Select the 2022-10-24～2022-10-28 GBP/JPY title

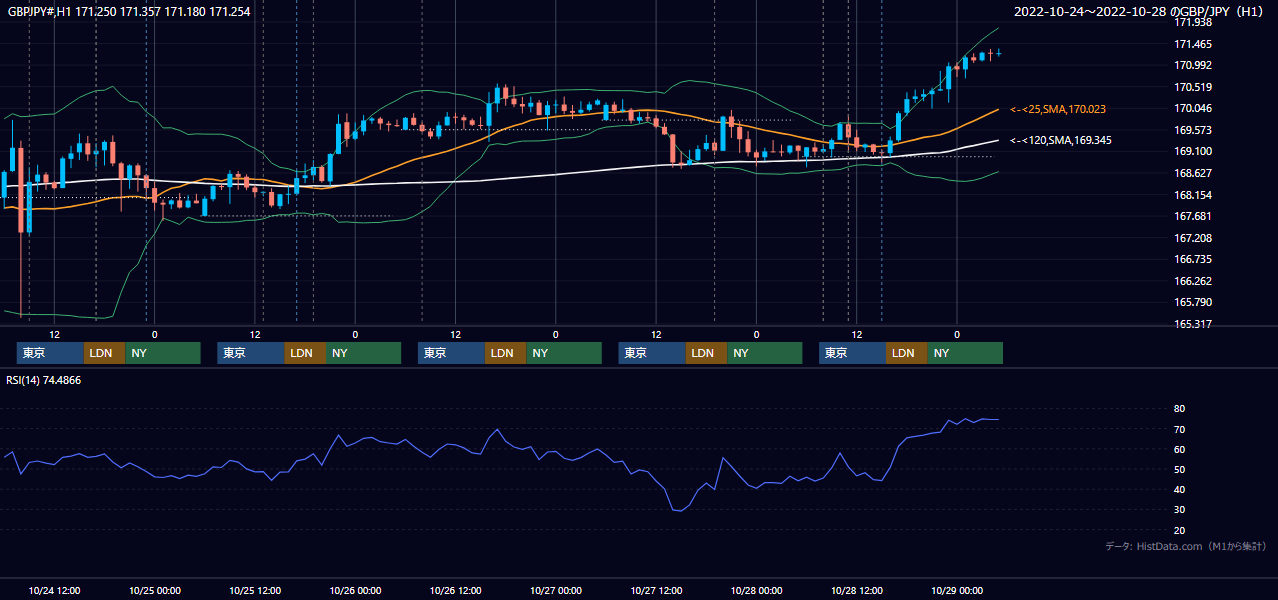[x=1139, y=11]
